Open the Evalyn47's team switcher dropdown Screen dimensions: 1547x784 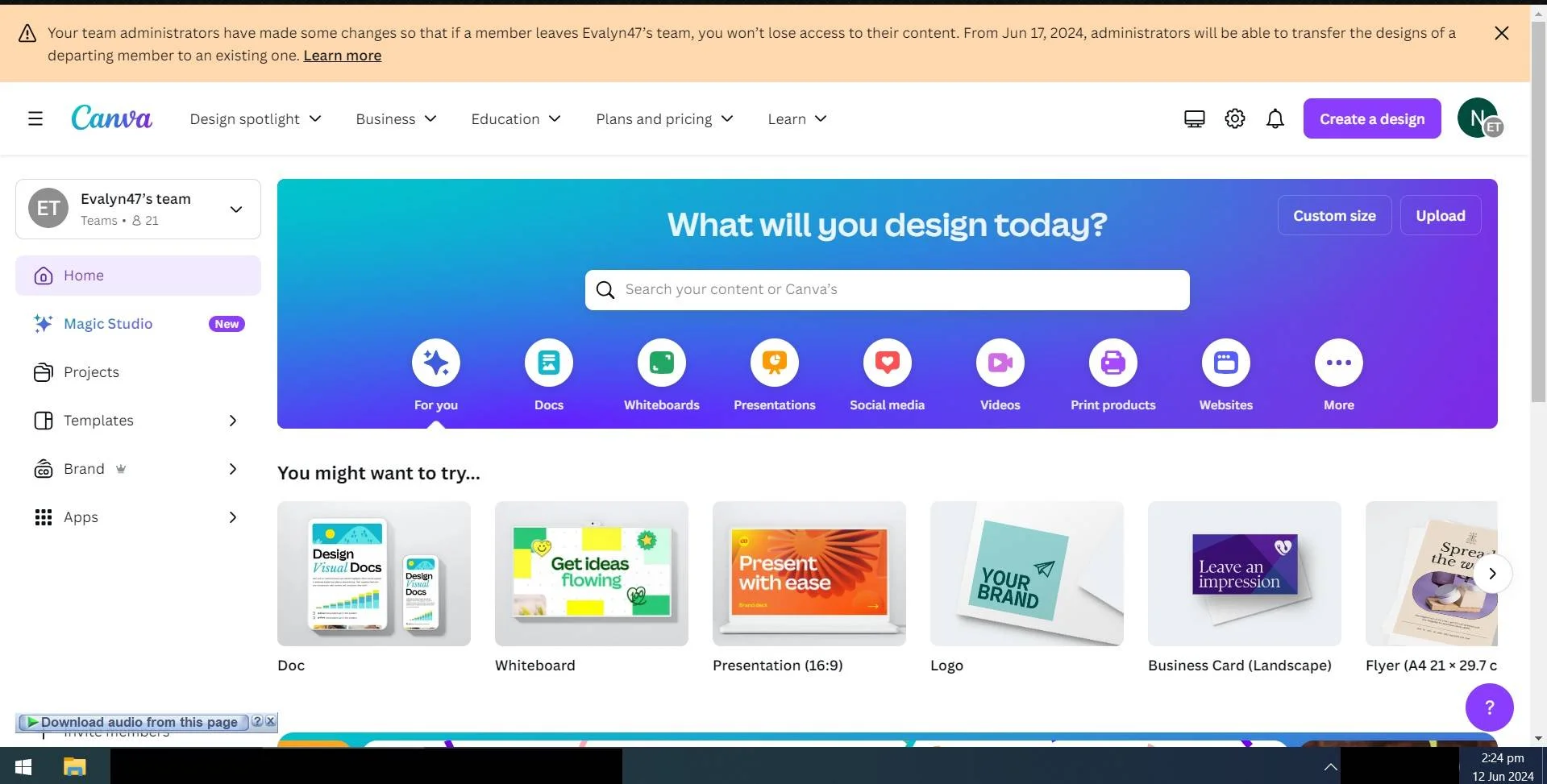pyautogui.click(x=138, y=209)
